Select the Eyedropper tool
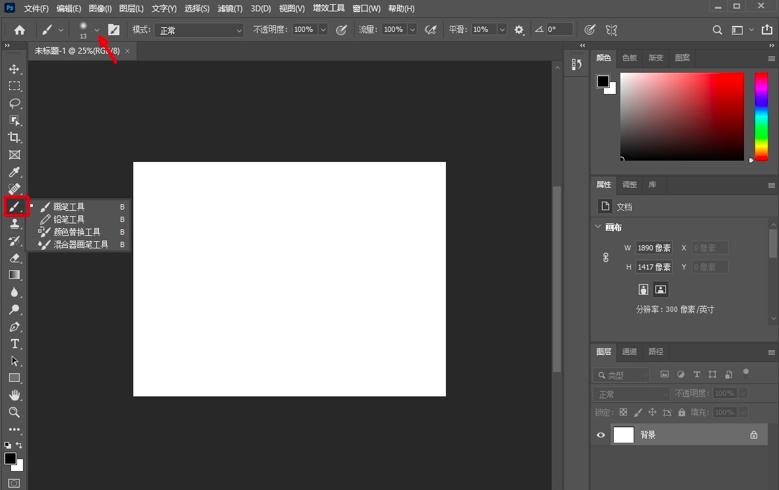The height and width of the screenshot is (490, 779). tap(14, 172)
